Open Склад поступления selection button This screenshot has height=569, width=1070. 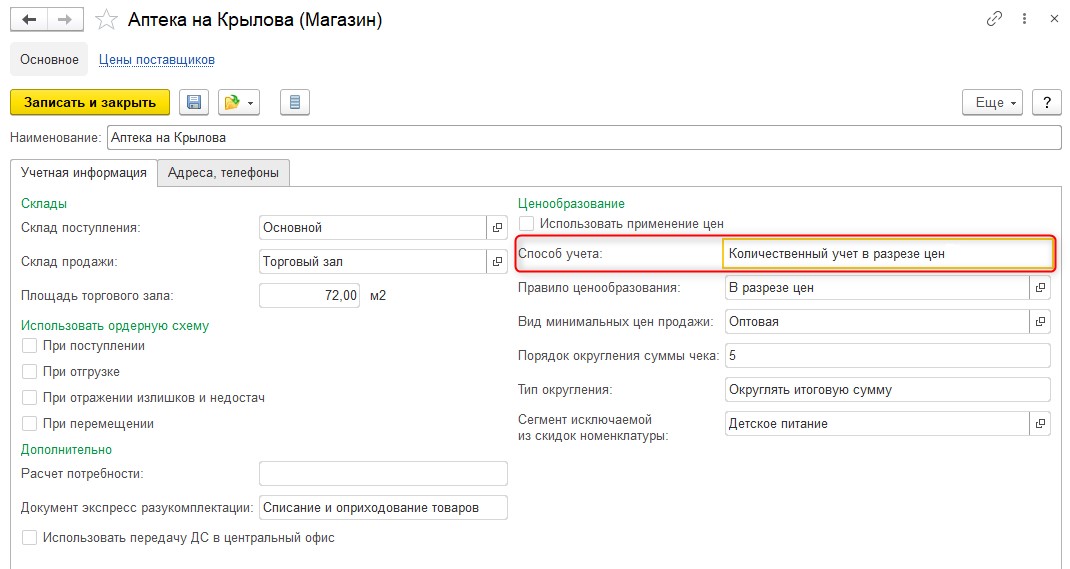(497, 228)
